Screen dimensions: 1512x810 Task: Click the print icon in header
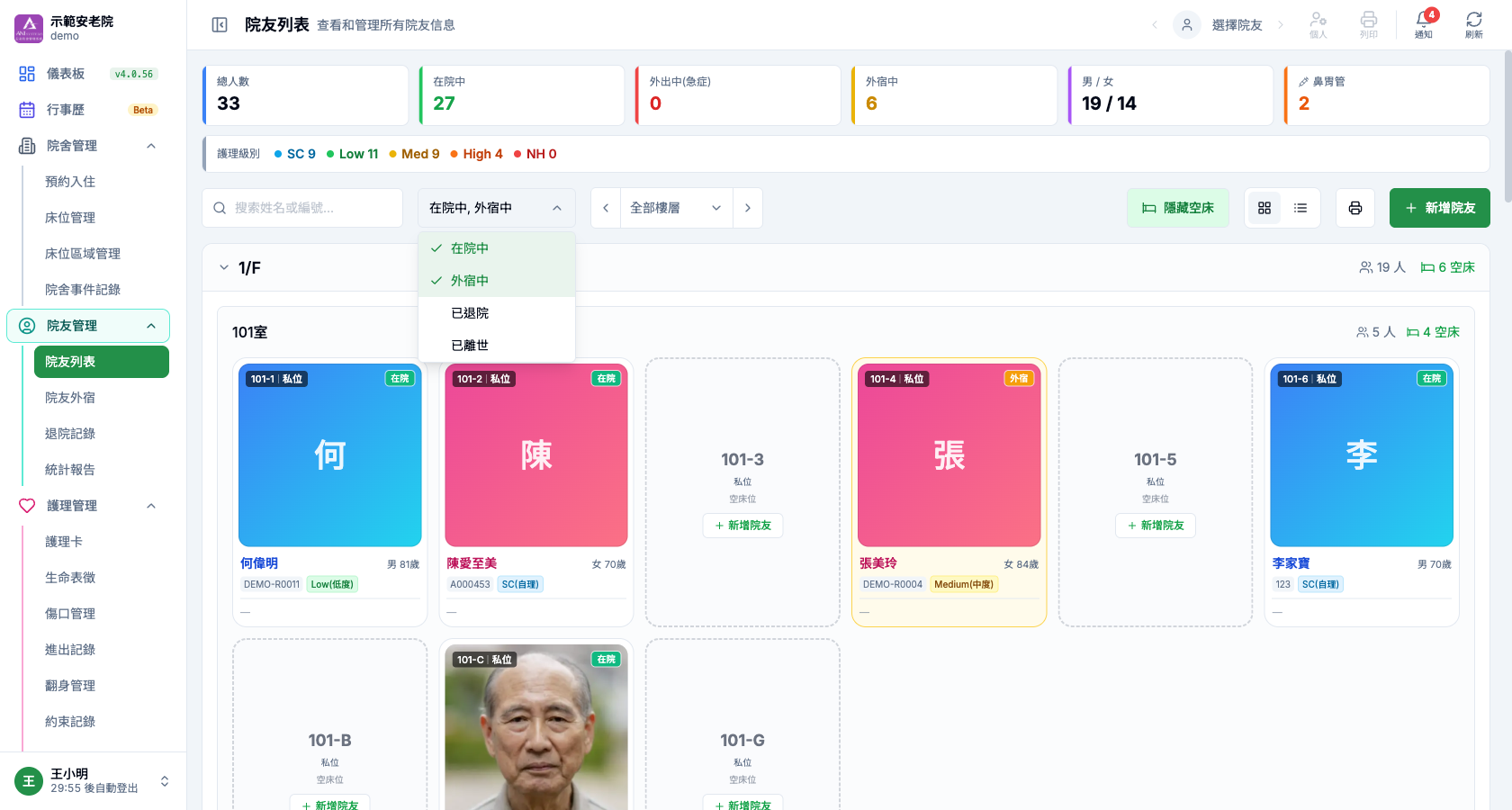(x=1369, y=24)
